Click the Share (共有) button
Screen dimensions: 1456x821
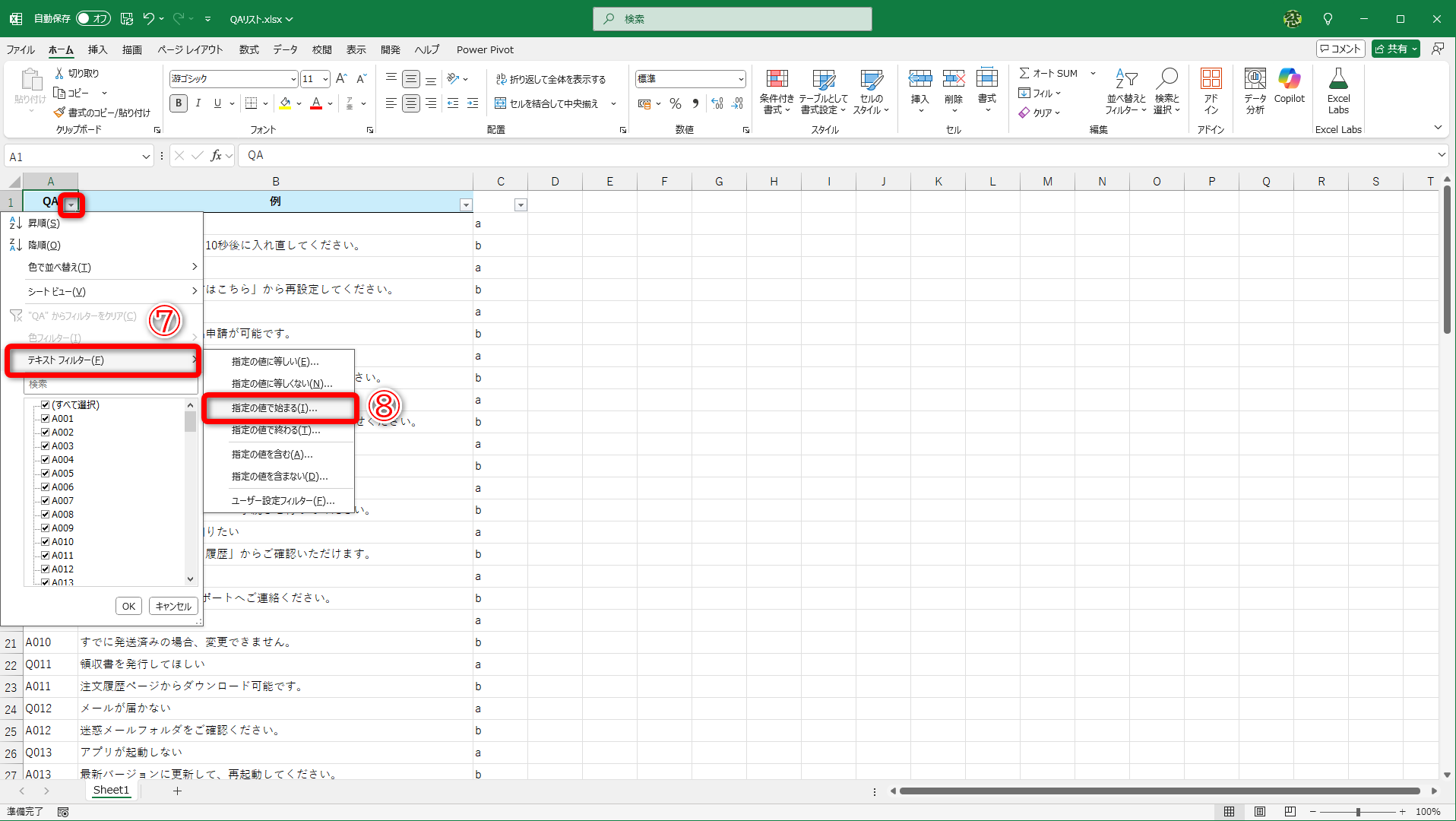pyautogui.click(x=1396, y=49)
